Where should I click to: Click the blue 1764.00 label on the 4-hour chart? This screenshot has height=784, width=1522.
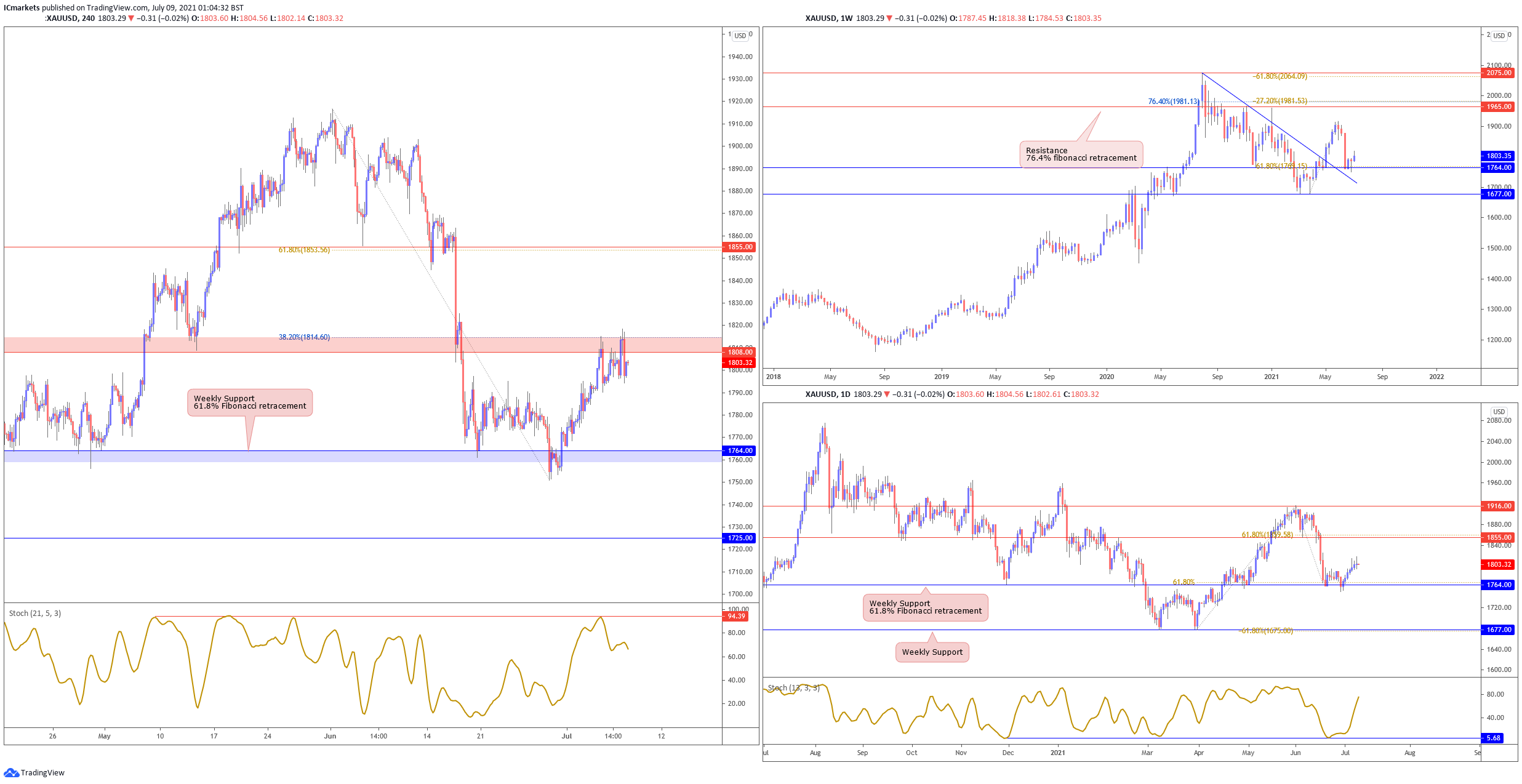(740, 450)
